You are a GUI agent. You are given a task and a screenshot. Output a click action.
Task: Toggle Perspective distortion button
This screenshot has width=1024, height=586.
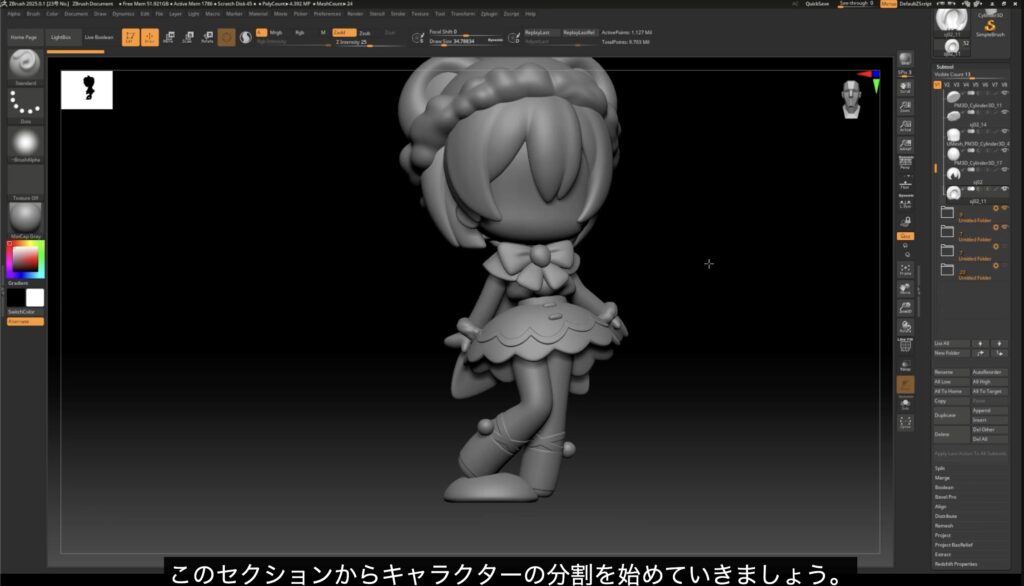(x=905, y=163)
